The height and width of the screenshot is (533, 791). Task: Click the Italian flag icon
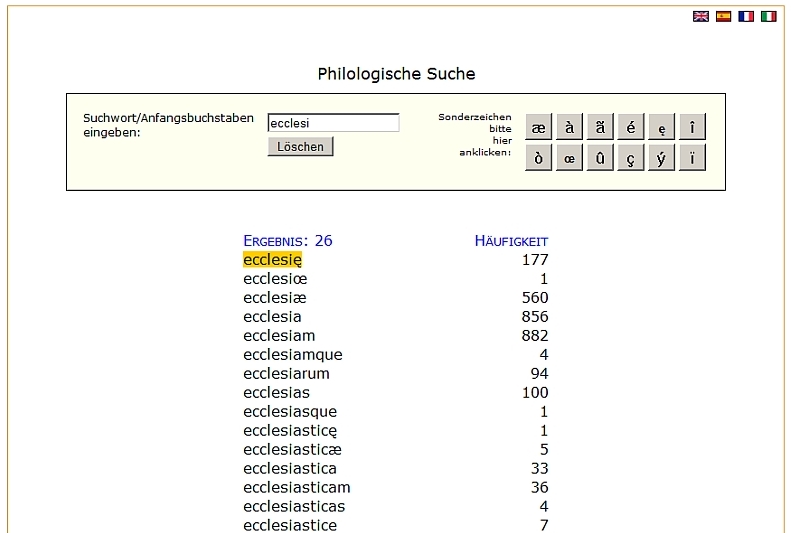[x=768, y=17]
